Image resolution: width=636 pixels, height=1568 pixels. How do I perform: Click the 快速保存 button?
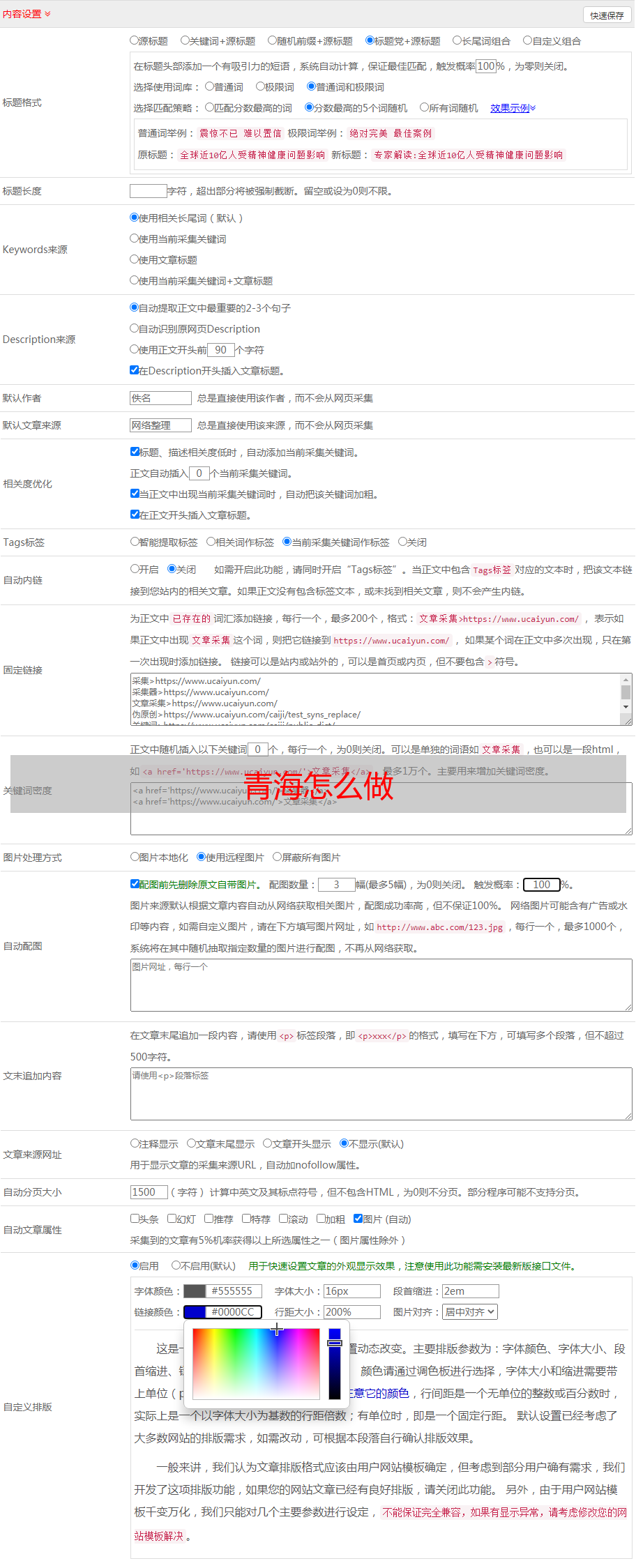click(x=606, y=15)
